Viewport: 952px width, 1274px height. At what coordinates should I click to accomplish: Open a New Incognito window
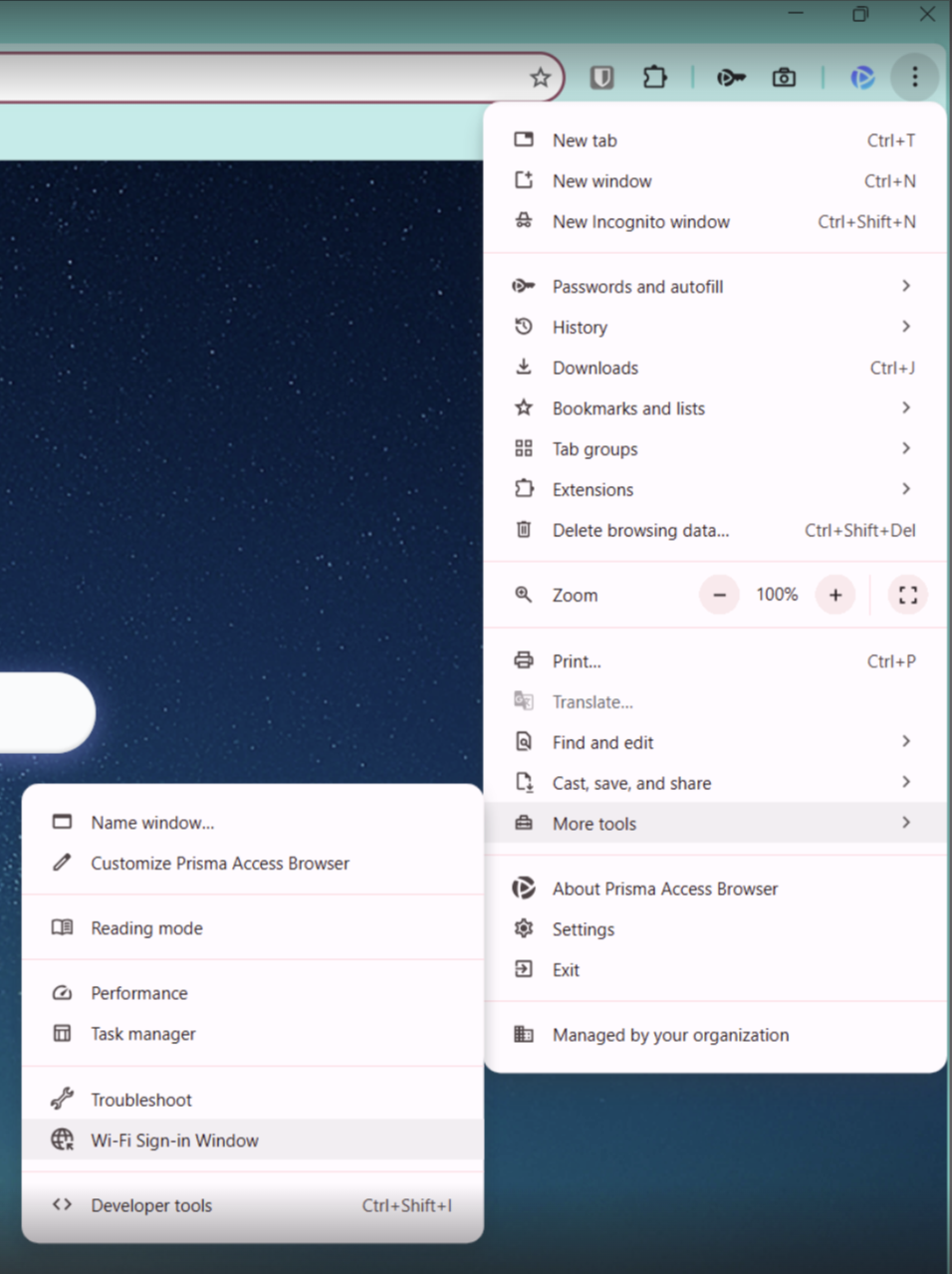[715, 221]
